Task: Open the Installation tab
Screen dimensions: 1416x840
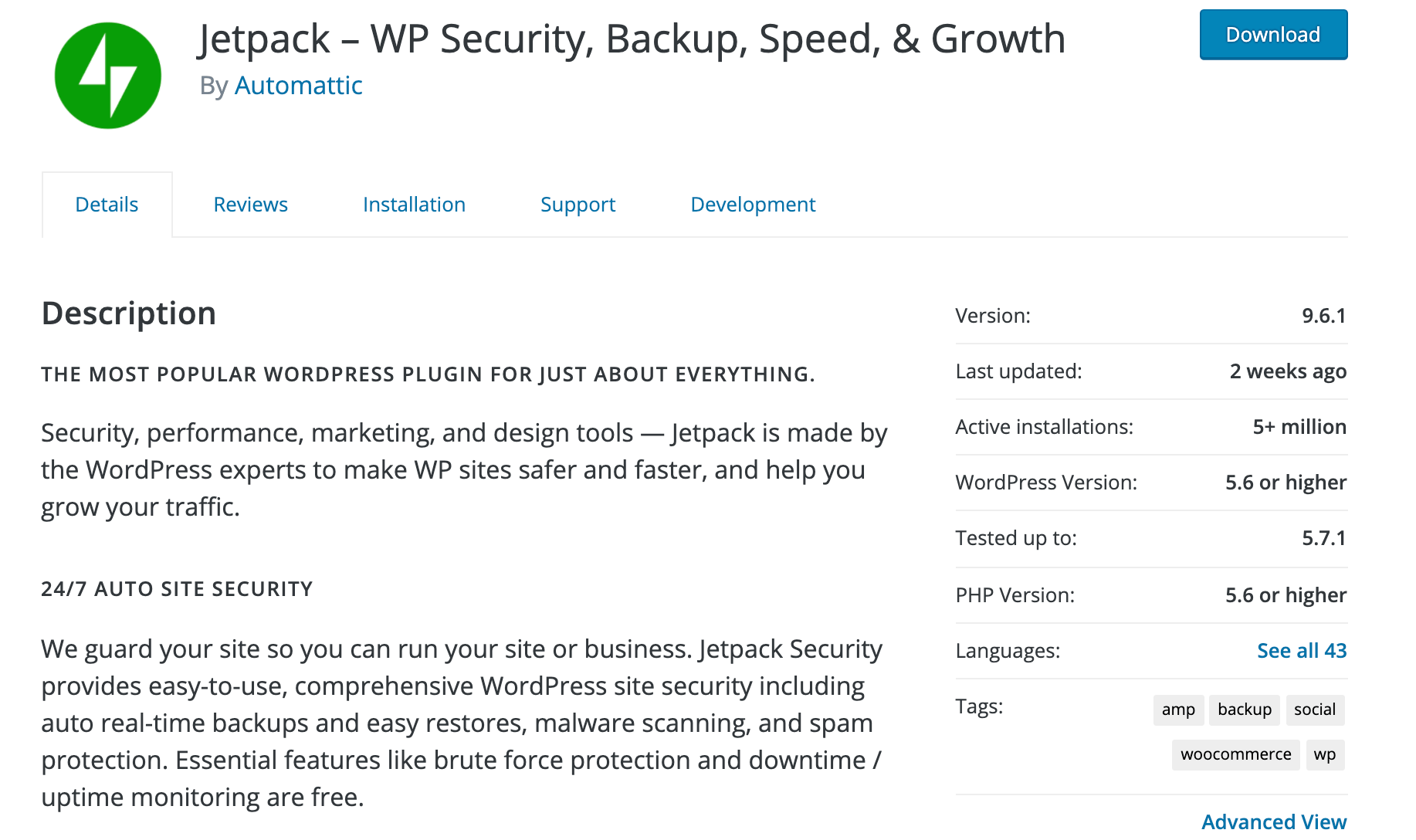Action: 414,205
